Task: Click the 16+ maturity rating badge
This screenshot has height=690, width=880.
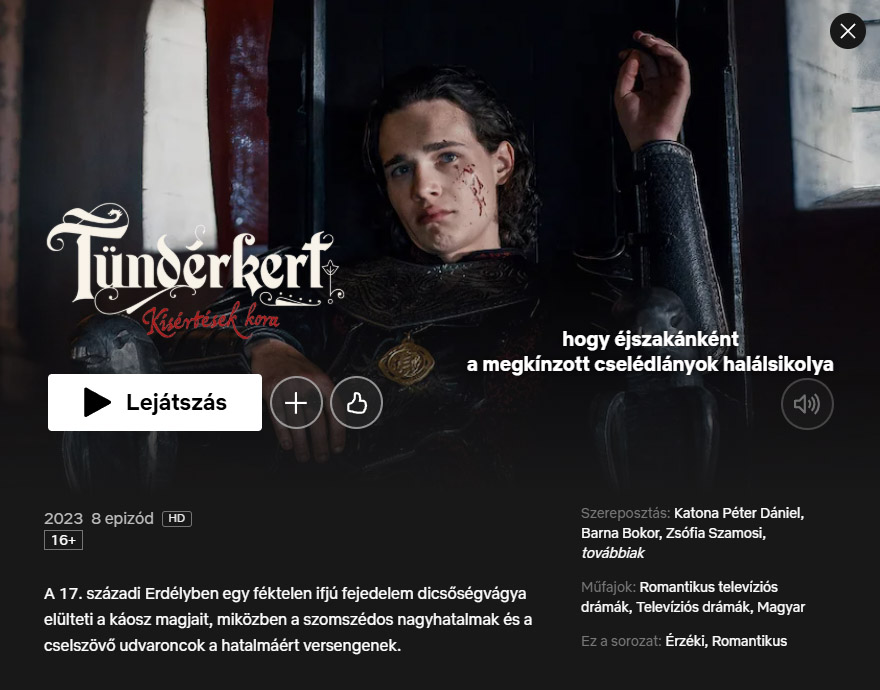Action: coord(63,540)
